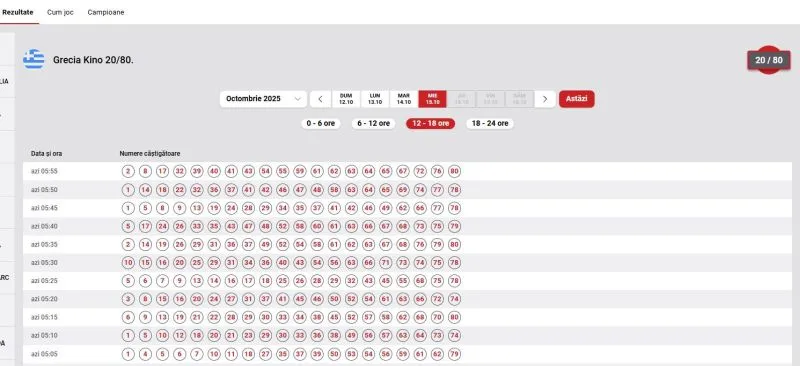800x366 pixels.
Task: Go to previous week with left arrow
Action: click(320, 99)
